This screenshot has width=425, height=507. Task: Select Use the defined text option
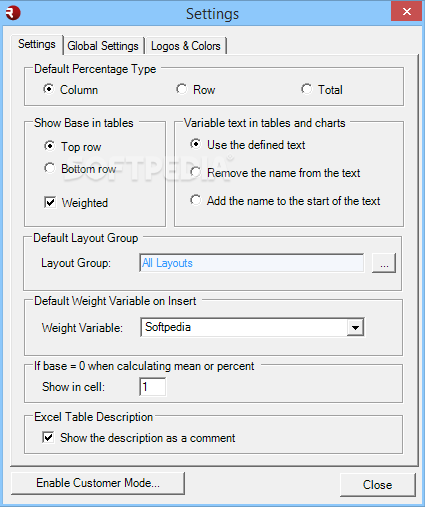pyautogui.click(x=195, y=144)
